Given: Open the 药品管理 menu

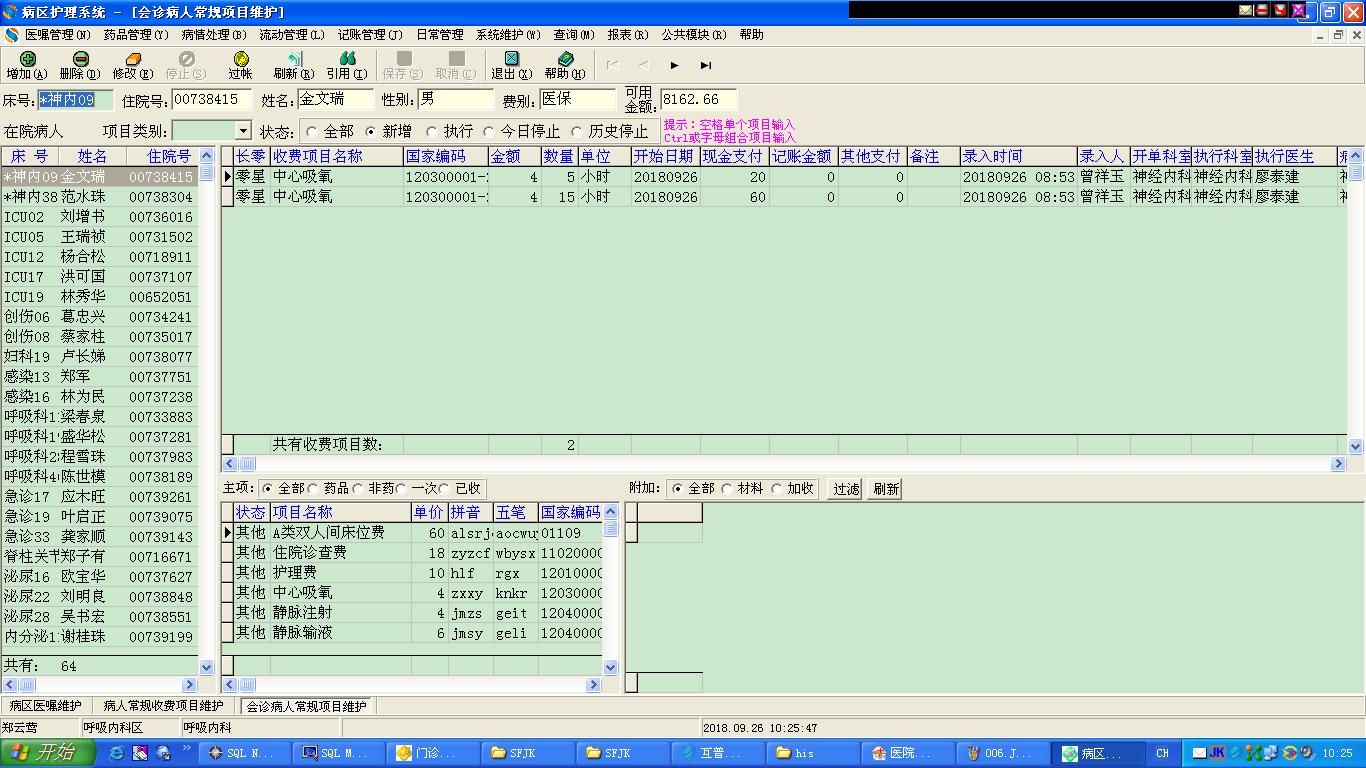Looking at the screenshot, I should 136,35.
